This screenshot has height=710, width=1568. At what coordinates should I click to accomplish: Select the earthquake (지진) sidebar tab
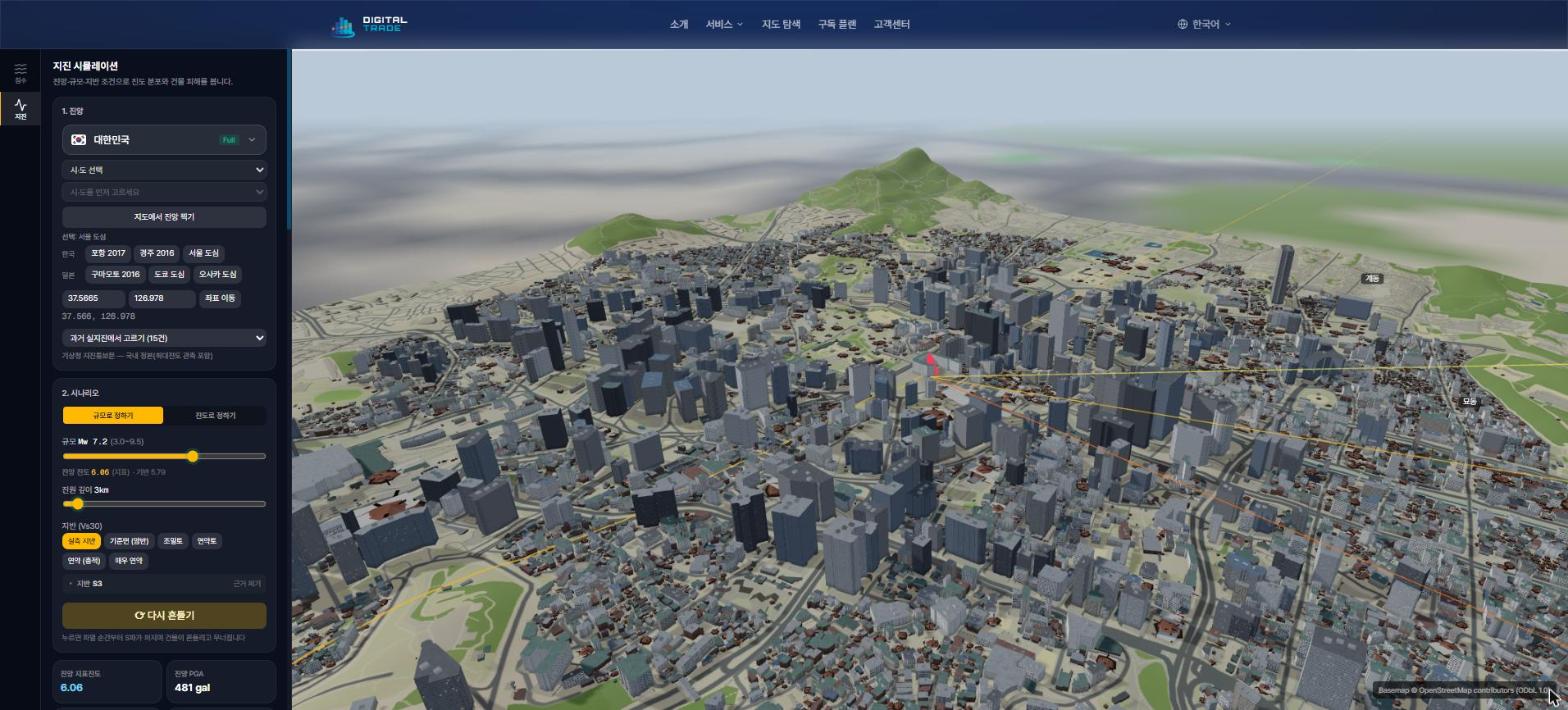click(20, 109)
